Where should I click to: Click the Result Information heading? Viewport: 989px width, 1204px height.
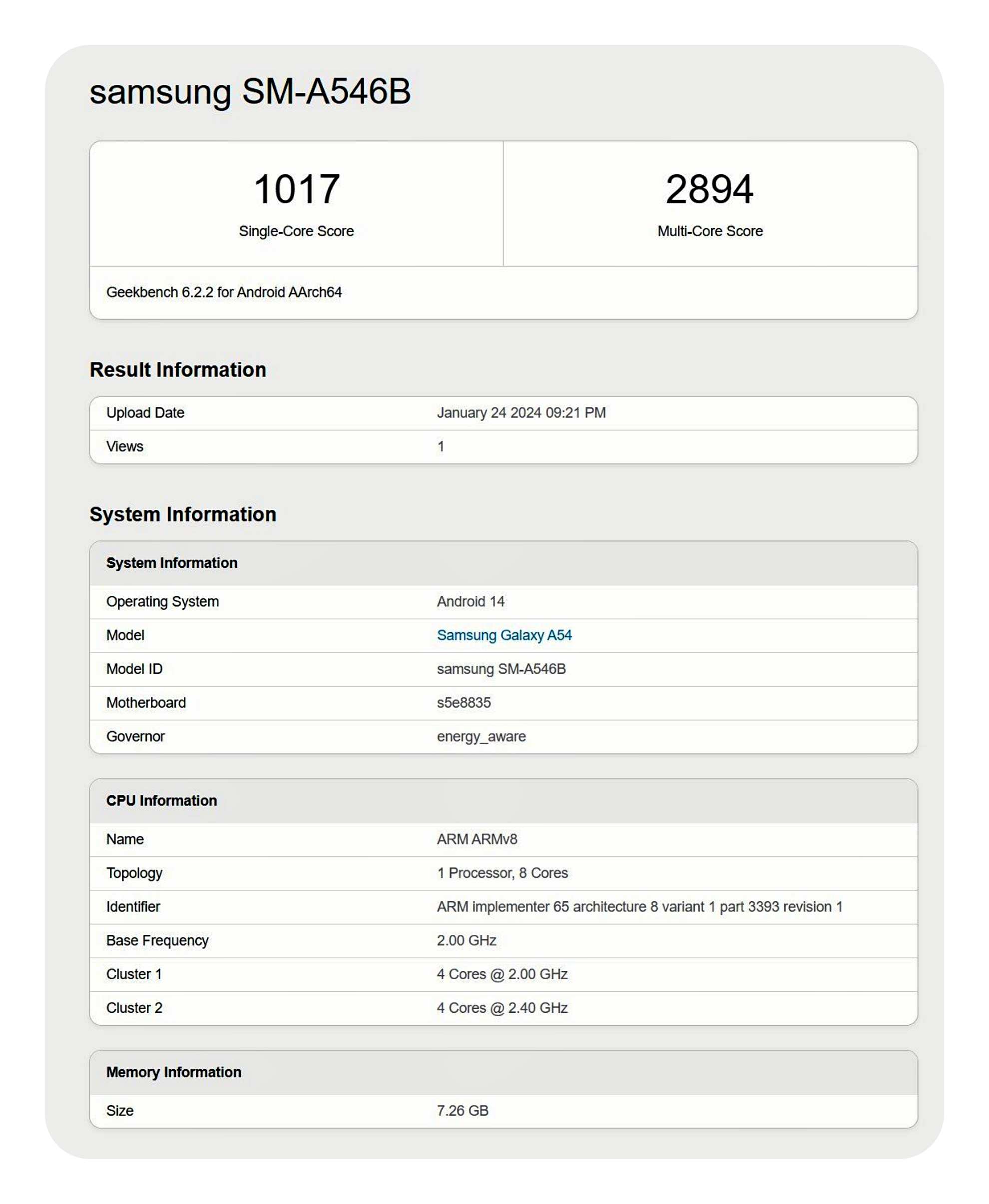pos(178,370)
